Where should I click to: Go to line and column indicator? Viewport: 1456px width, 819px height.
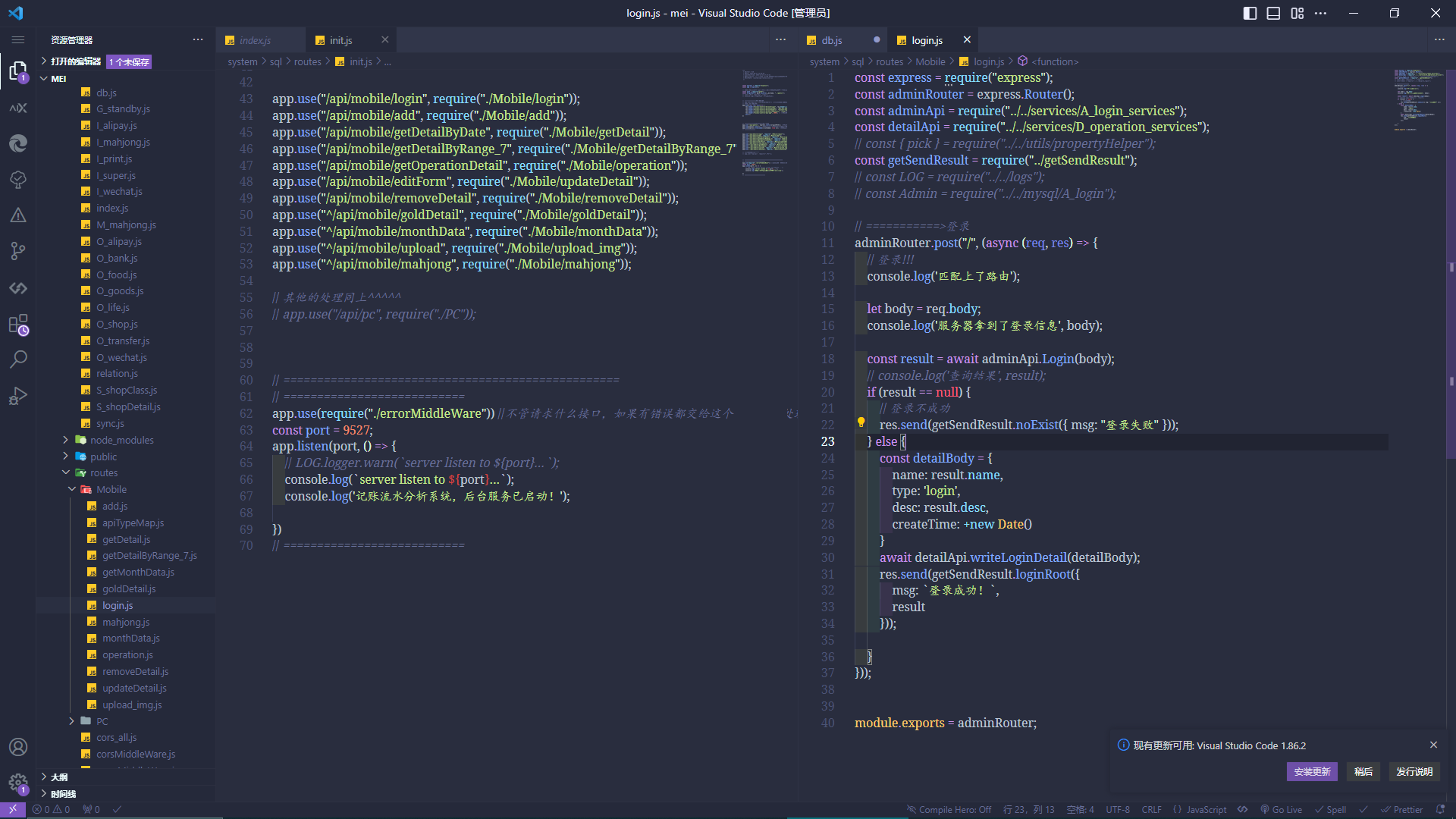(1029, 809)
